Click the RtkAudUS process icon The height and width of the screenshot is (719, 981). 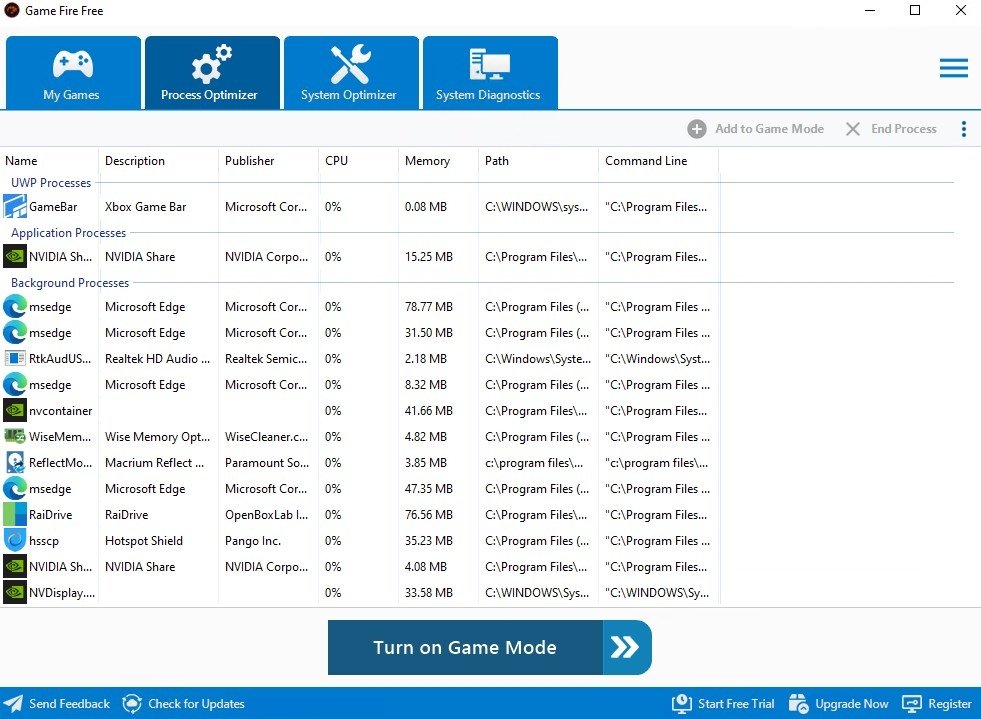[15, 359]
